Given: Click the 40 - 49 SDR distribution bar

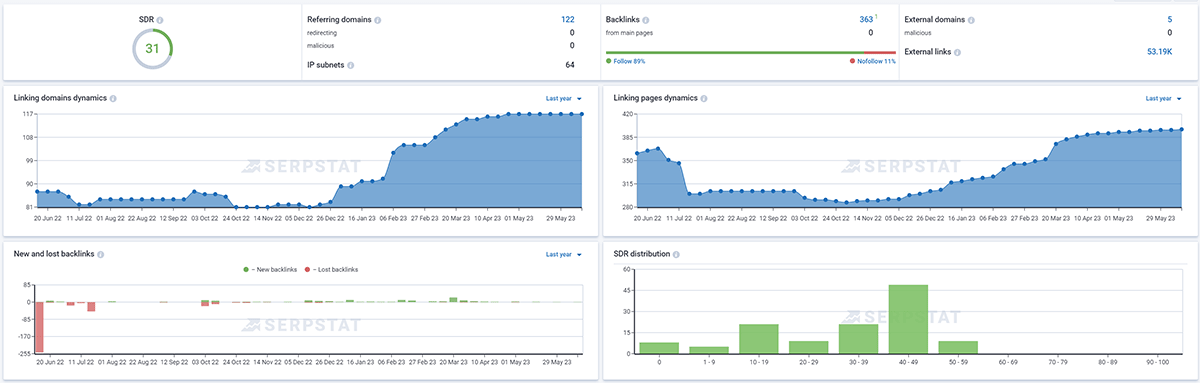Looking at the screenshot, I should (908, 319).
